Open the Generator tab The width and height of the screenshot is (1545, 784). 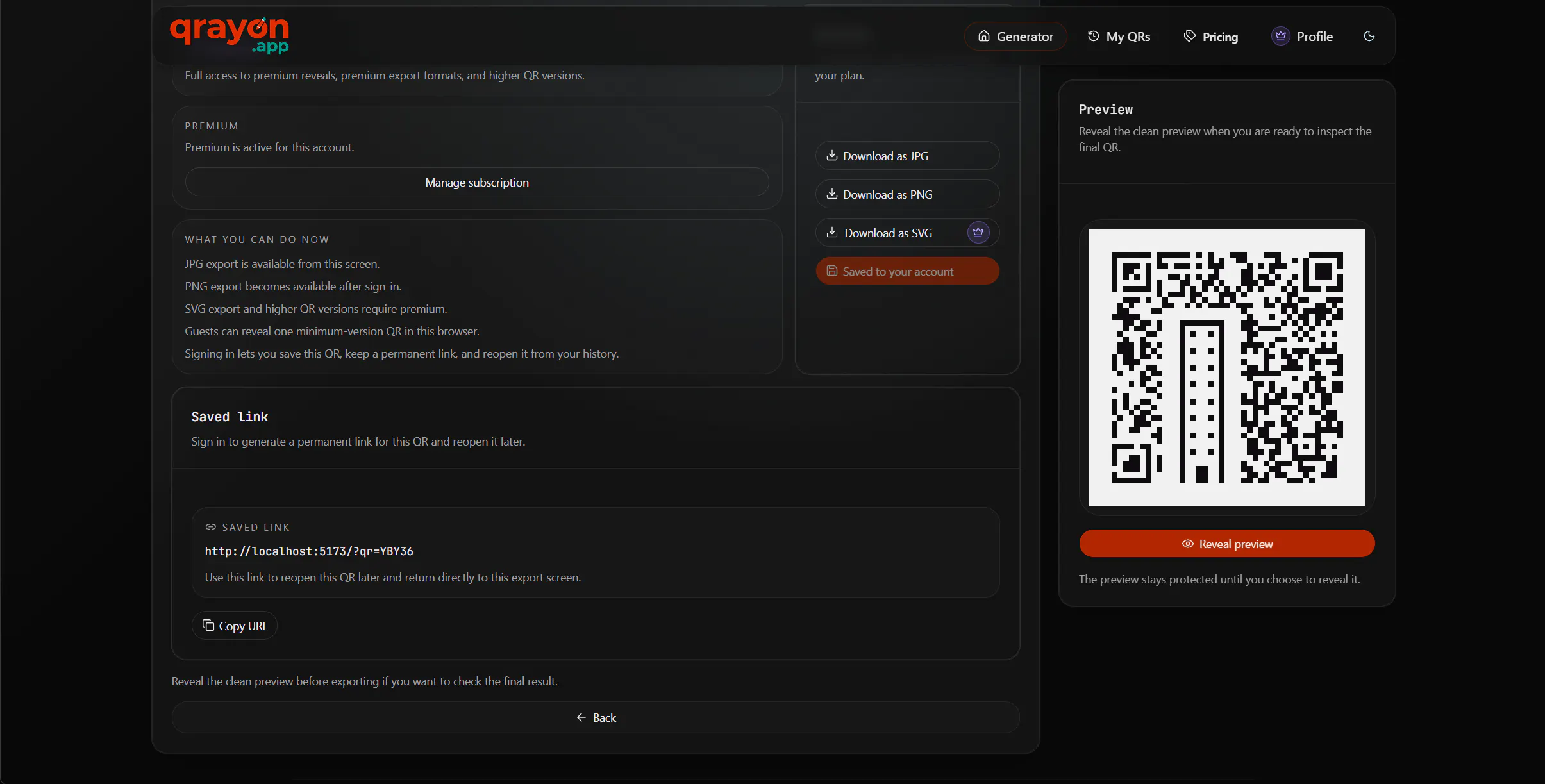tap(1015, 37)
